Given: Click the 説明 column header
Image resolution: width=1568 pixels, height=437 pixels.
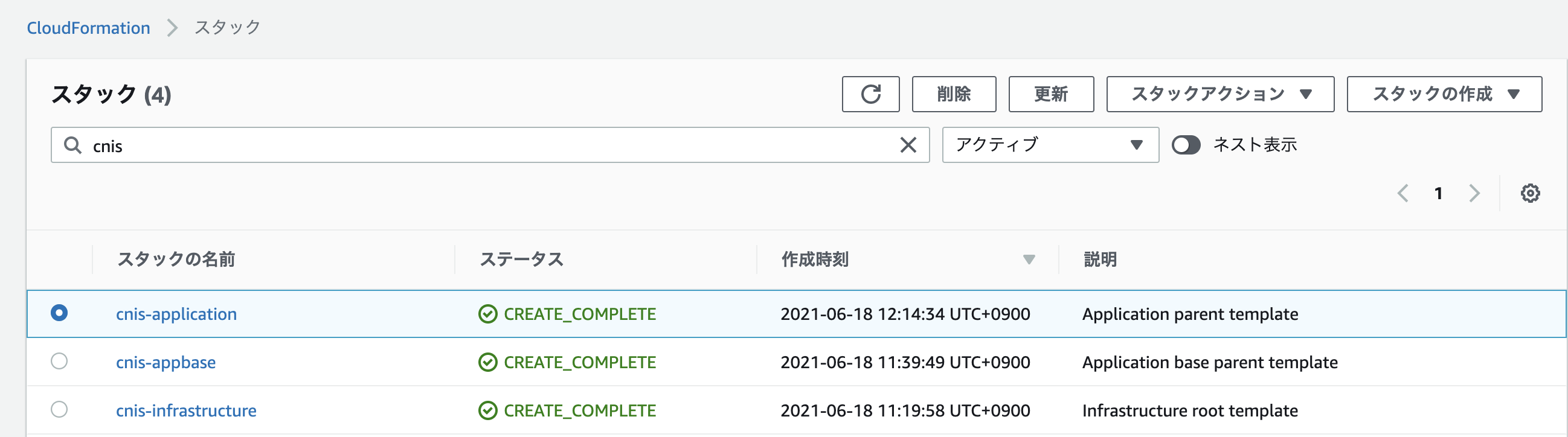Looking at the screenshot, I should tap(1100, 260).
